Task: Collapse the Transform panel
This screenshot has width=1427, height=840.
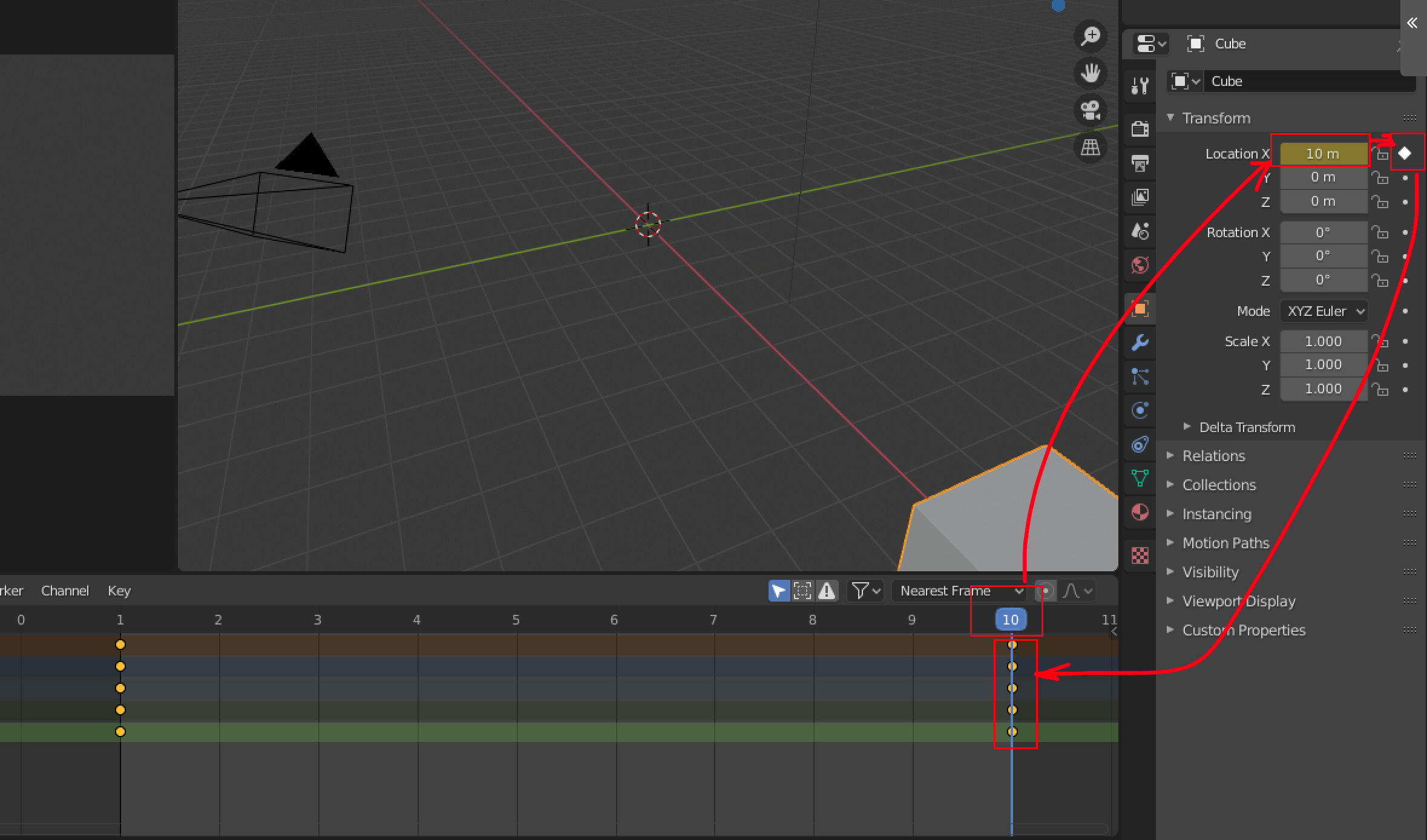Action: (x=1171, y=117)
